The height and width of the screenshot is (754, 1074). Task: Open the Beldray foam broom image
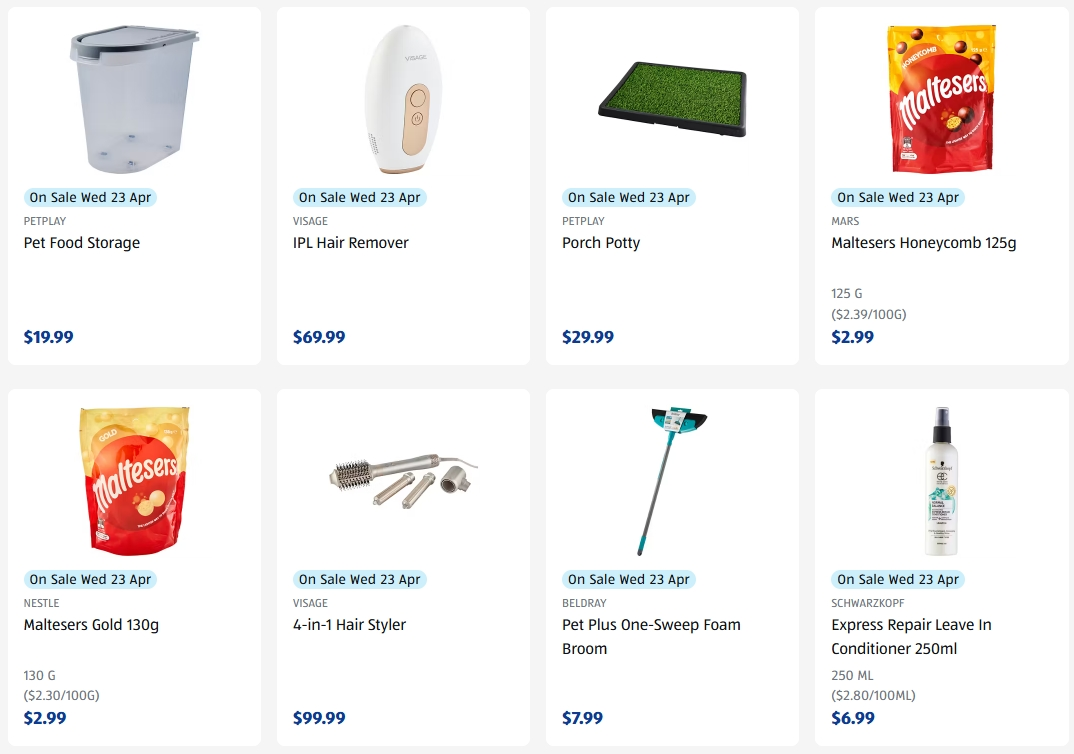[x=673, y=481]
